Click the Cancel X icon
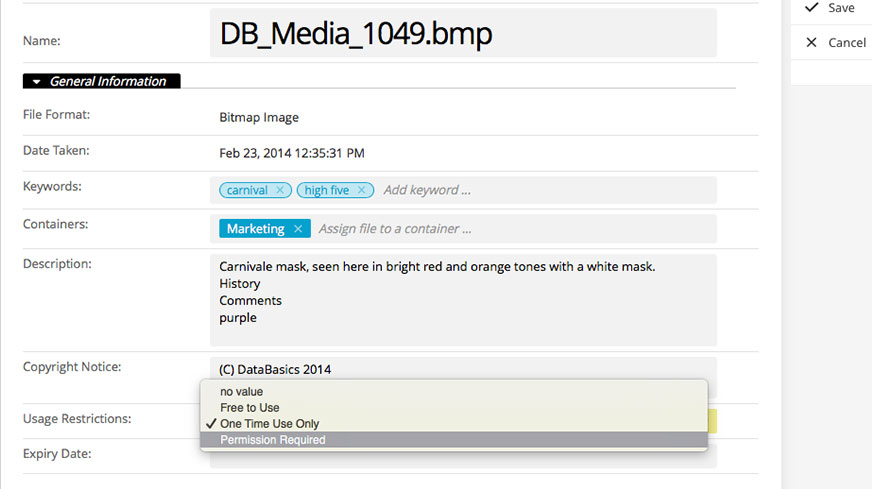 pos(811,42)
